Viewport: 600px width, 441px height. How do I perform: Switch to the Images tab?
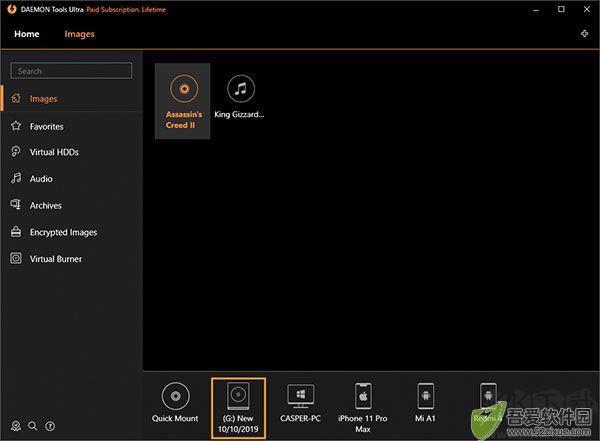[x=79, y=34]
